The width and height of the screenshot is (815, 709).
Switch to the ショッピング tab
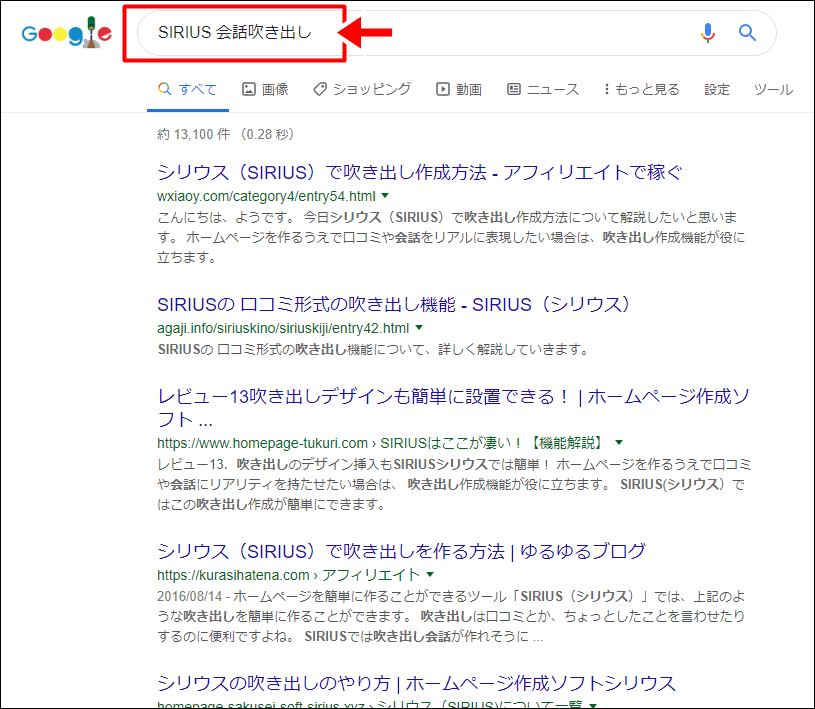coord(362,89)
